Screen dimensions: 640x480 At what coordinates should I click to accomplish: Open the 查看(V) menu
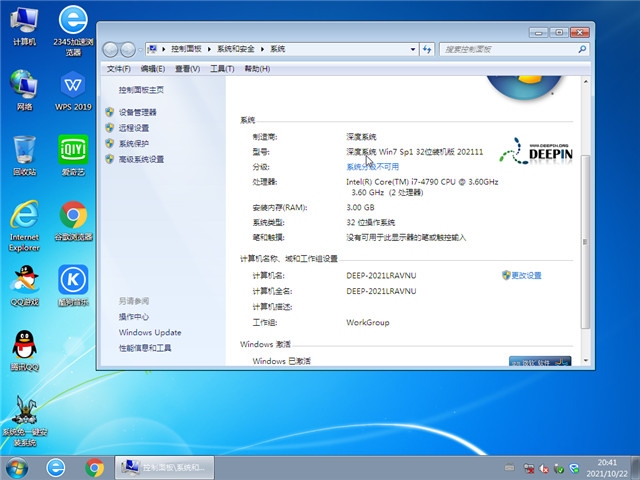187,69
